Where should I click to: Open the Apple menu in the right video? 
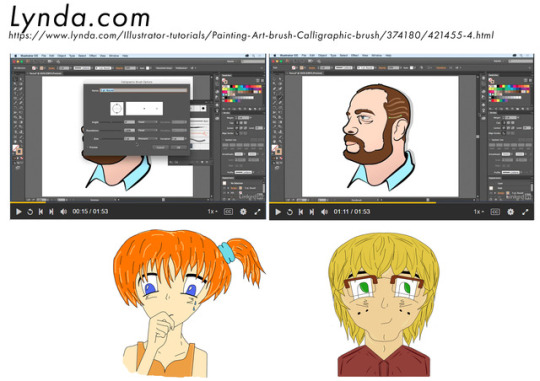(x=274, y=55)
